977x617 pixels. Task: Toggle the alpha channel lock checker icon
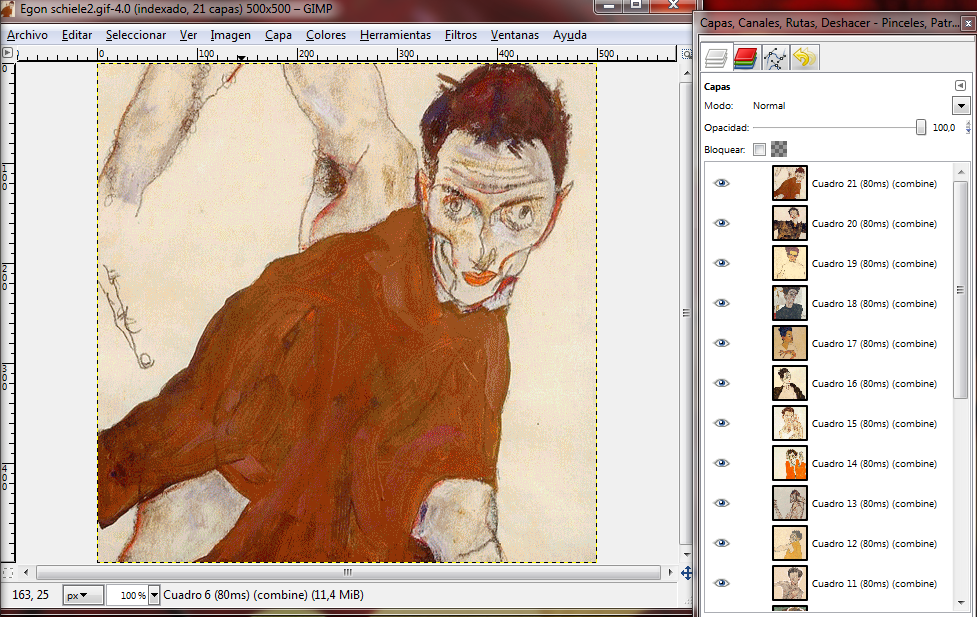(x=779, y=149)
